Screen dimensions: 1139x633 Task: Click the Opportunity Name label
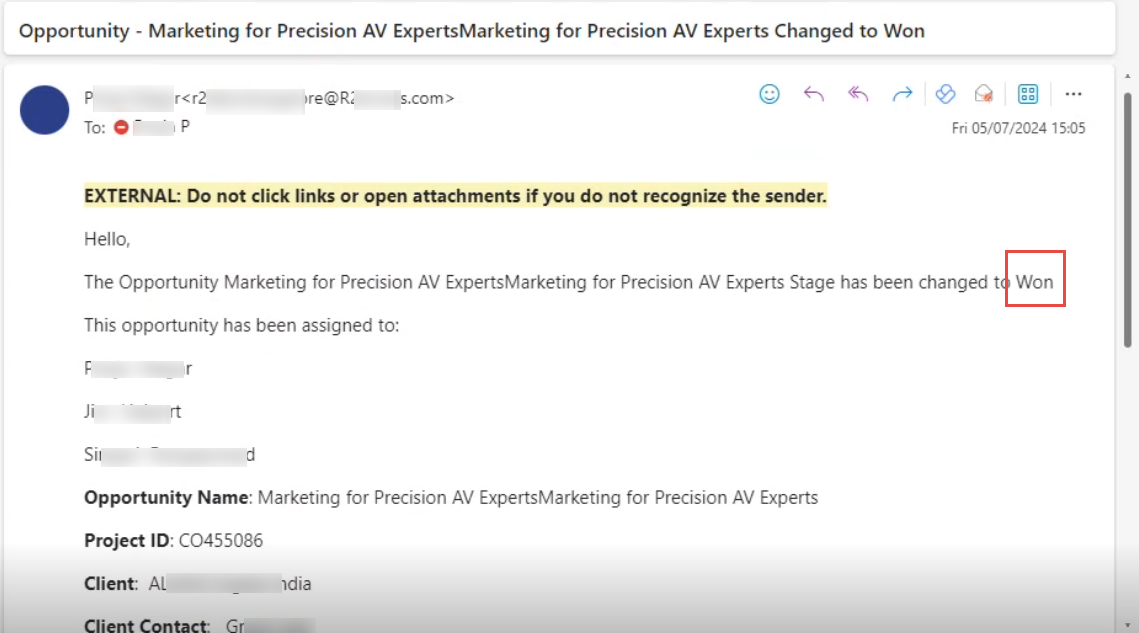click(166, 497)
